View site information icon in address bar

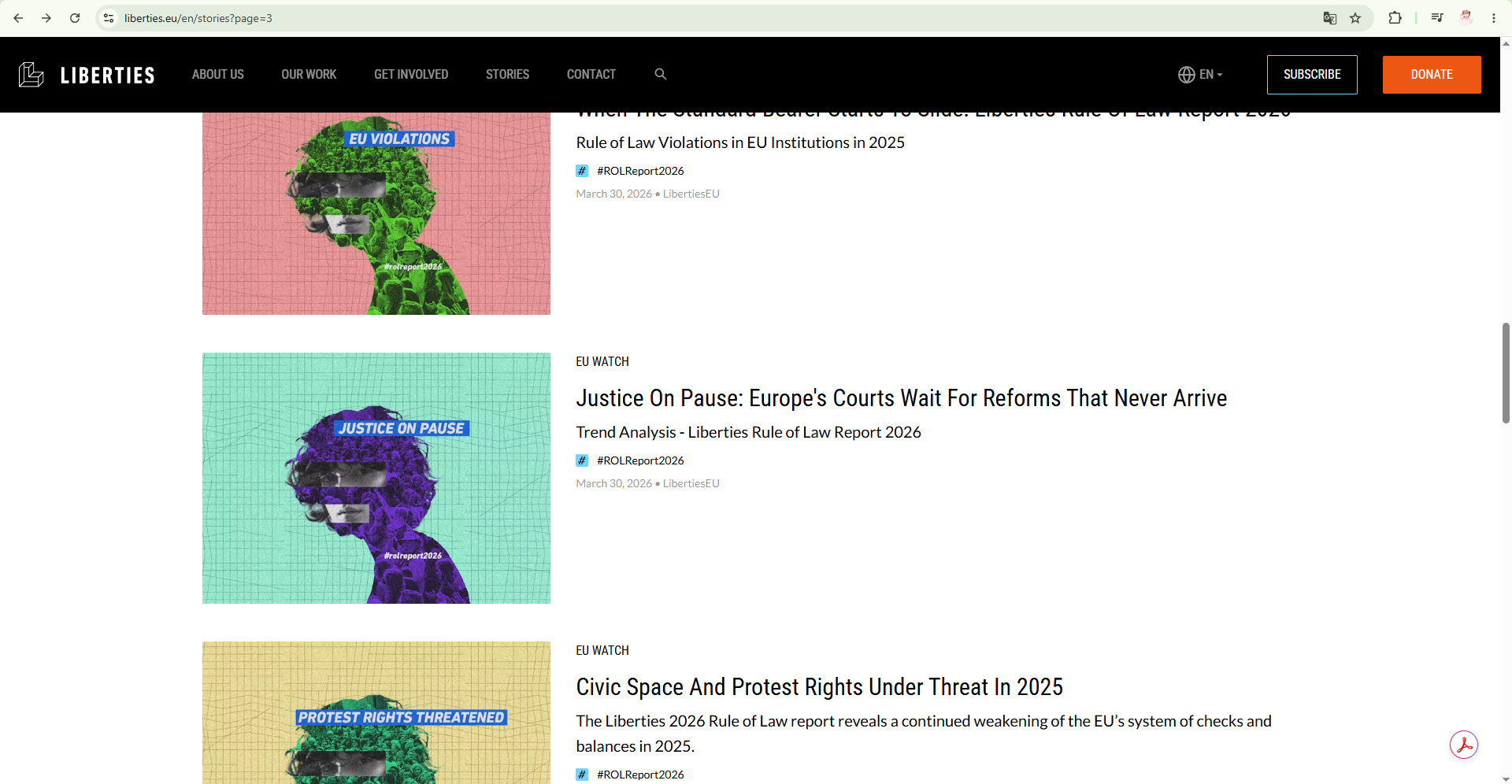click(x=109, y=18)
